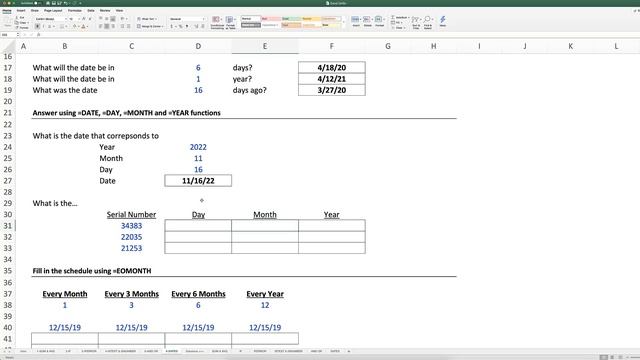This screenshot has width=640, height=360.
Task: Select the cell showing 11/16/22
Action: (x=198, y=180)
